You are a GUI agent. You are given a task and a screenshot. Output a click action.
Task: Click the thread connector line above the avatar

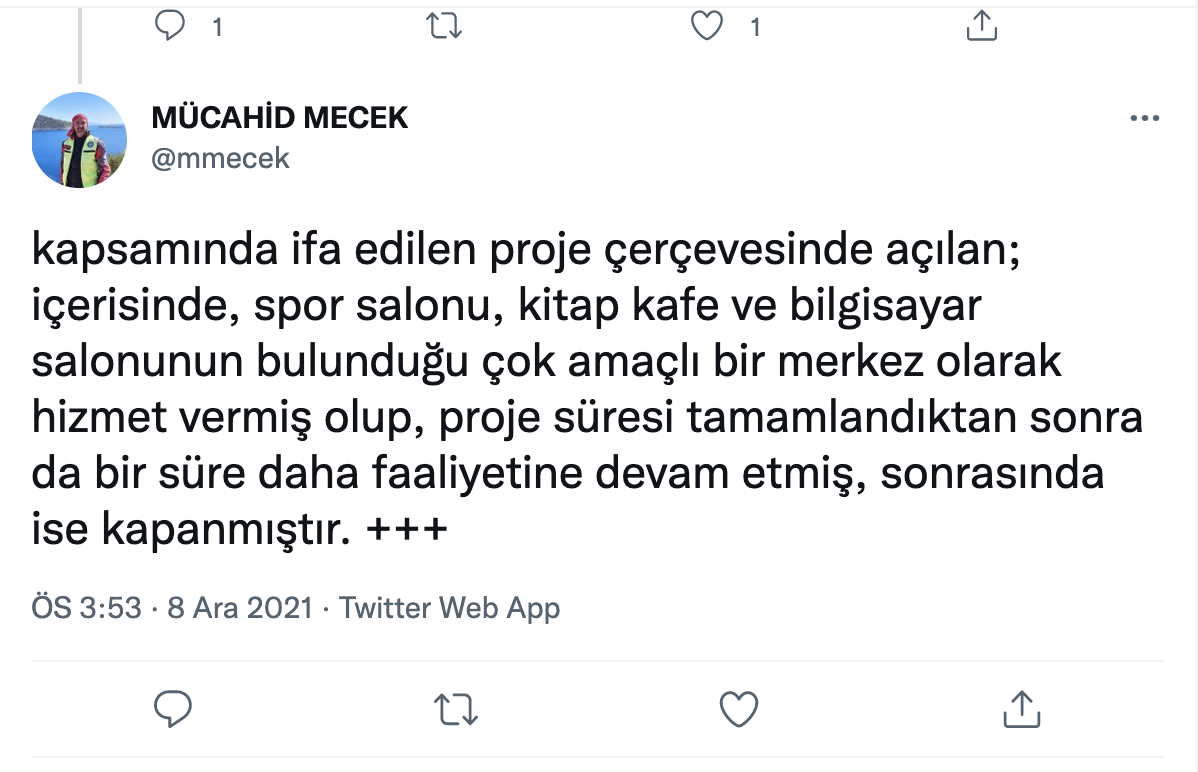79,45
